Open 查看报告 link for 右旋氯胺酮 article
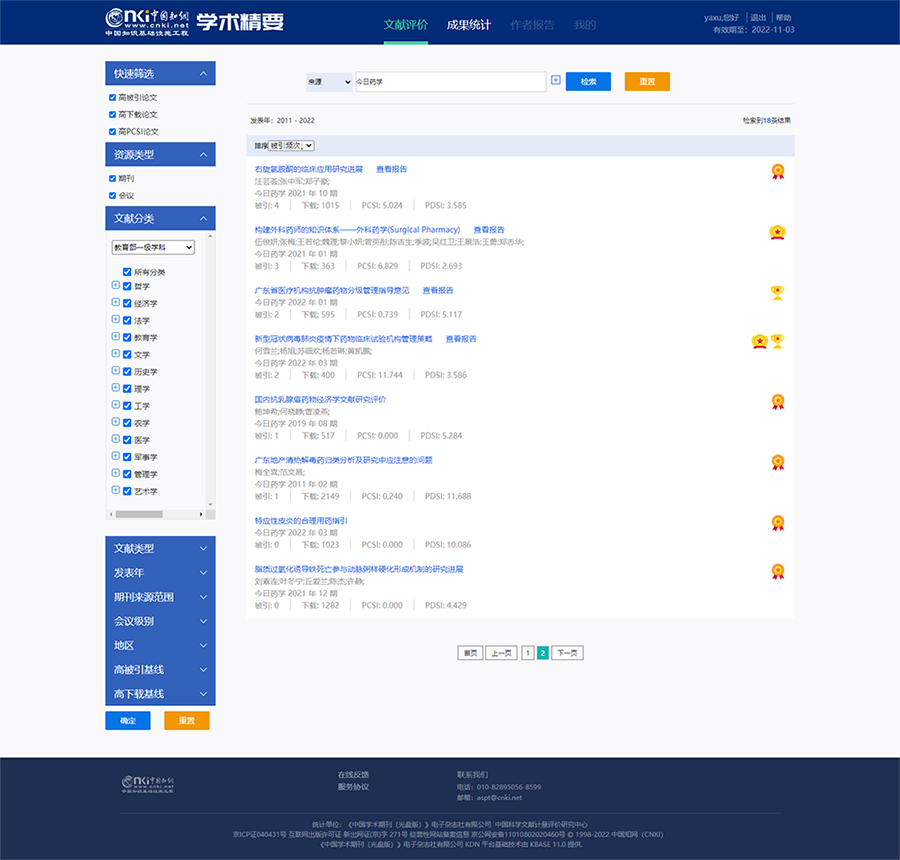This screenshot has height=860, width=900. click(x=391, y=169)
